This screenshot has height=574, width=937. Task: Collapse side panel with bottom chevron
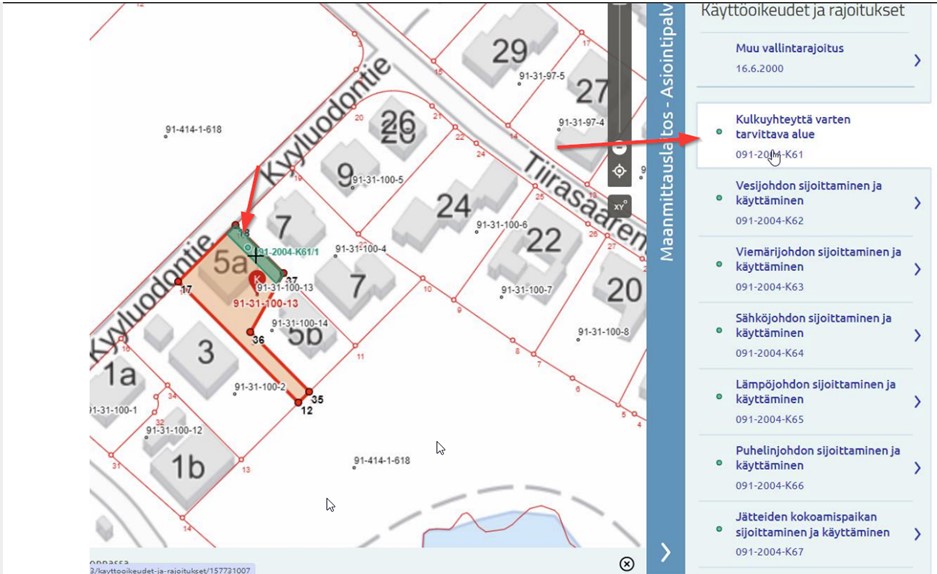pos(665,552)
